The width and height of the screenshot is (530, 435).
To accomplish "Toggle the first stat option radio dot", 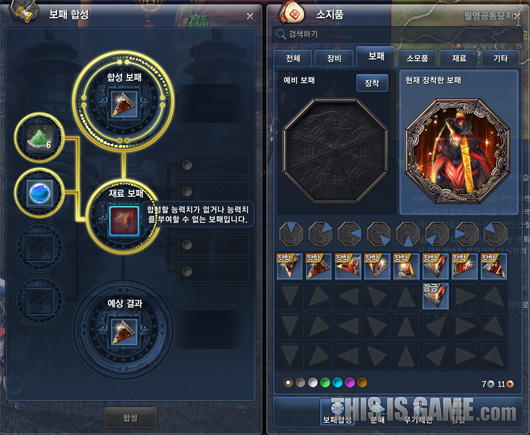I will coord(187,165).
